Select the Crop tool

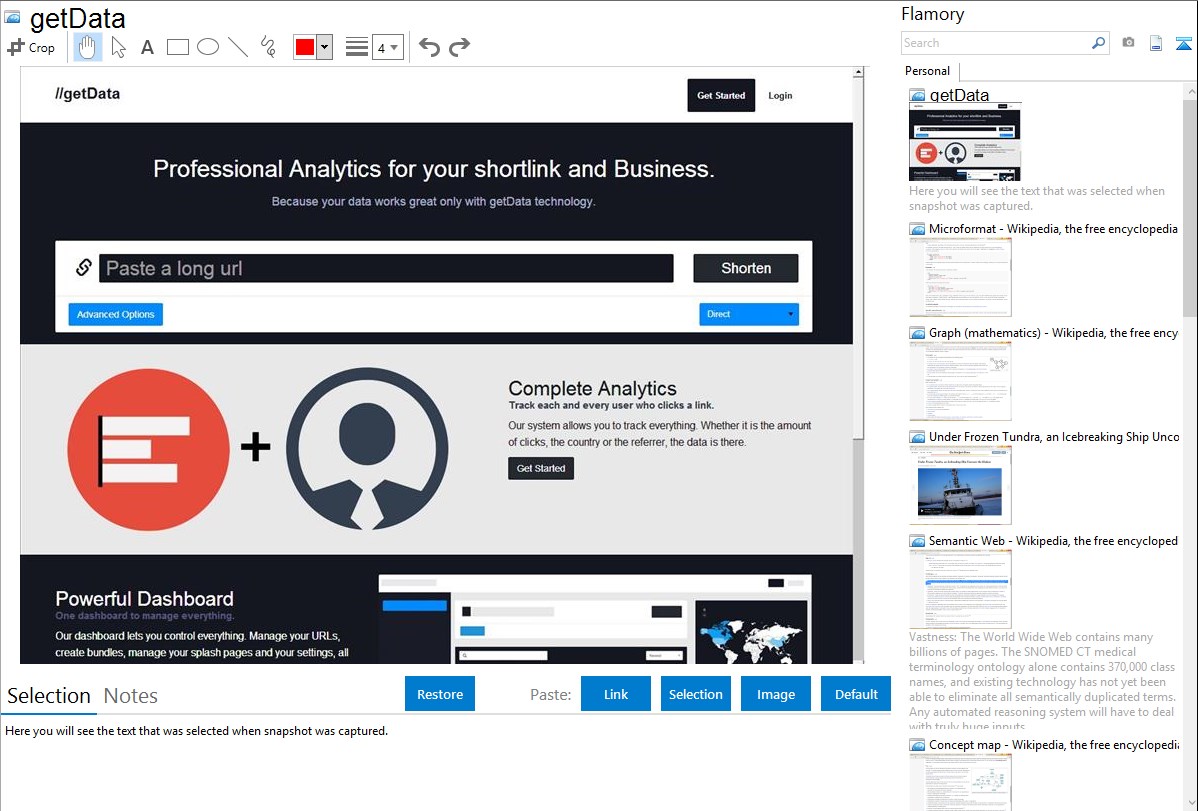coord(31,47)
